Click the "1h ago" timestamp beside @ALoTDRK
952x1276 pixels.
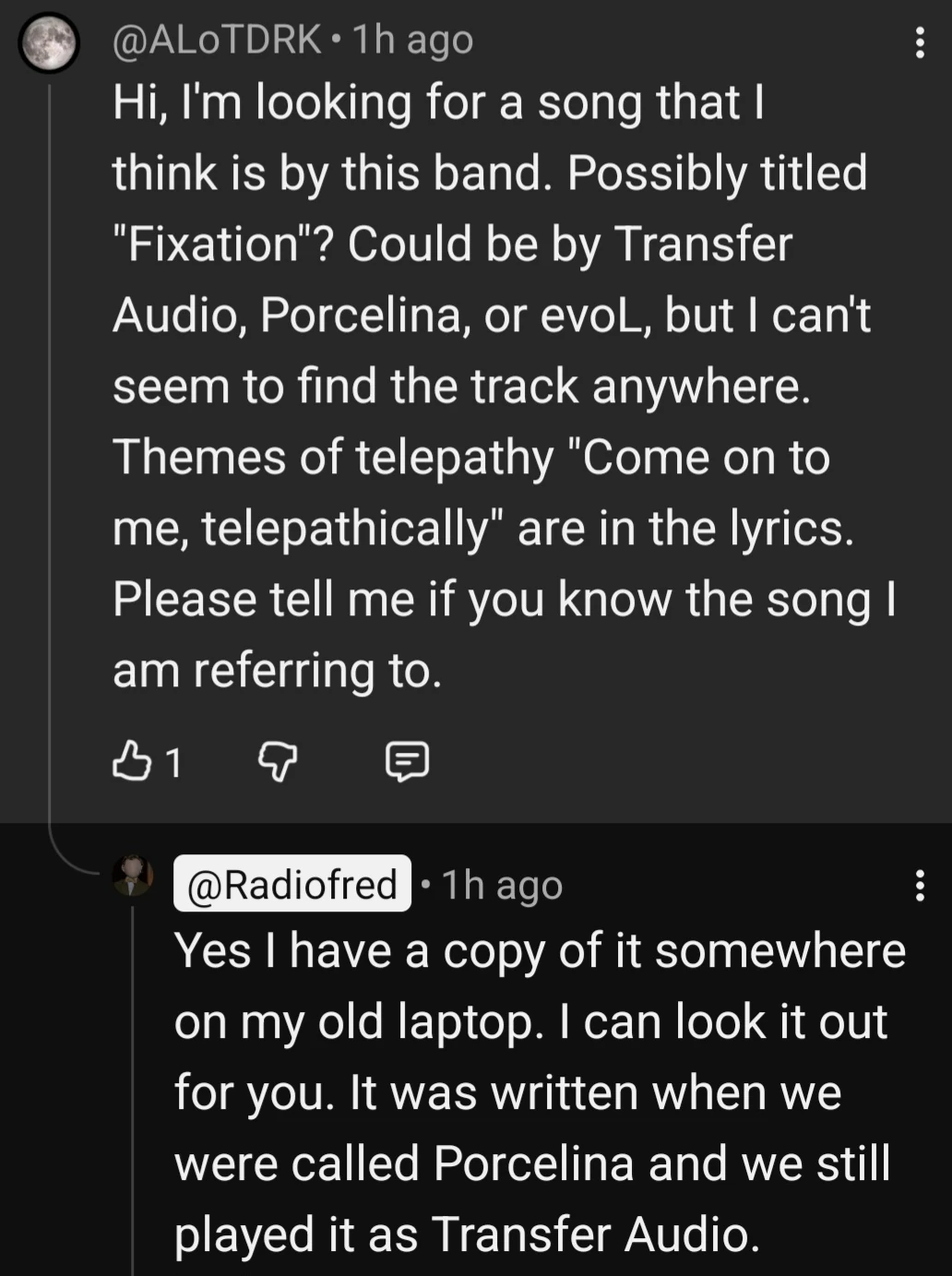pos(412,40)
